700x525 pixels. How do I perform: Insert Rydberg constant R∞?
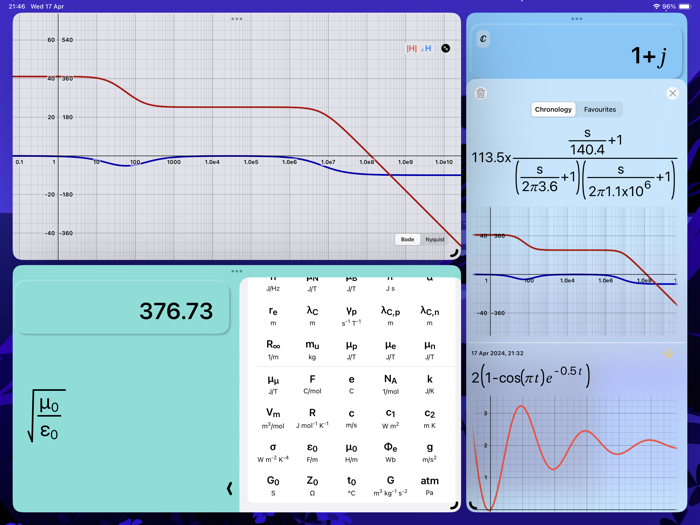273,350
